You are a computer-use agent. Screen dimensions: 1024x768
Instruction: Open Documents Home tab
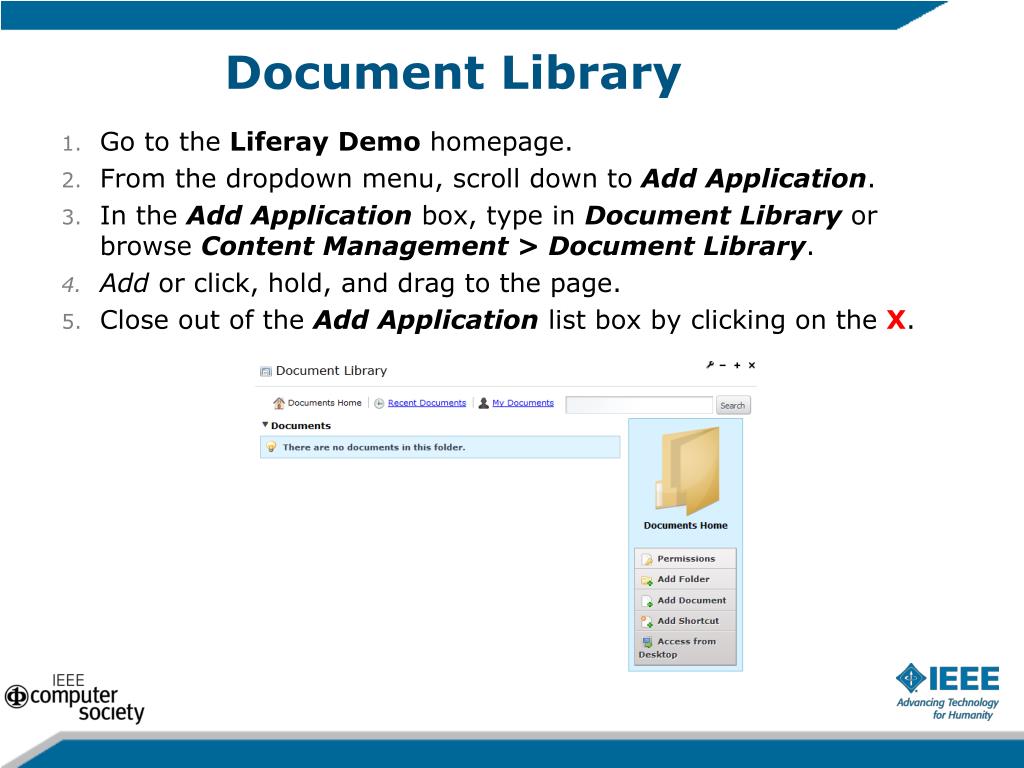point(325,403)
